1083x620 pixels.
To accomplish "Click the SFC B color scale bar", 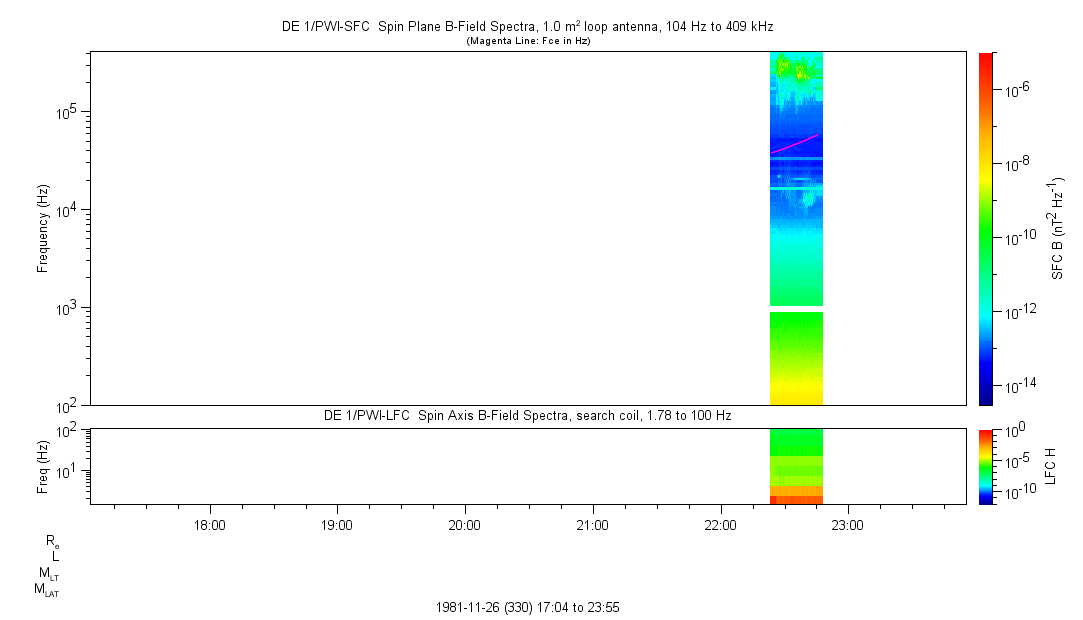I will 986,228.
